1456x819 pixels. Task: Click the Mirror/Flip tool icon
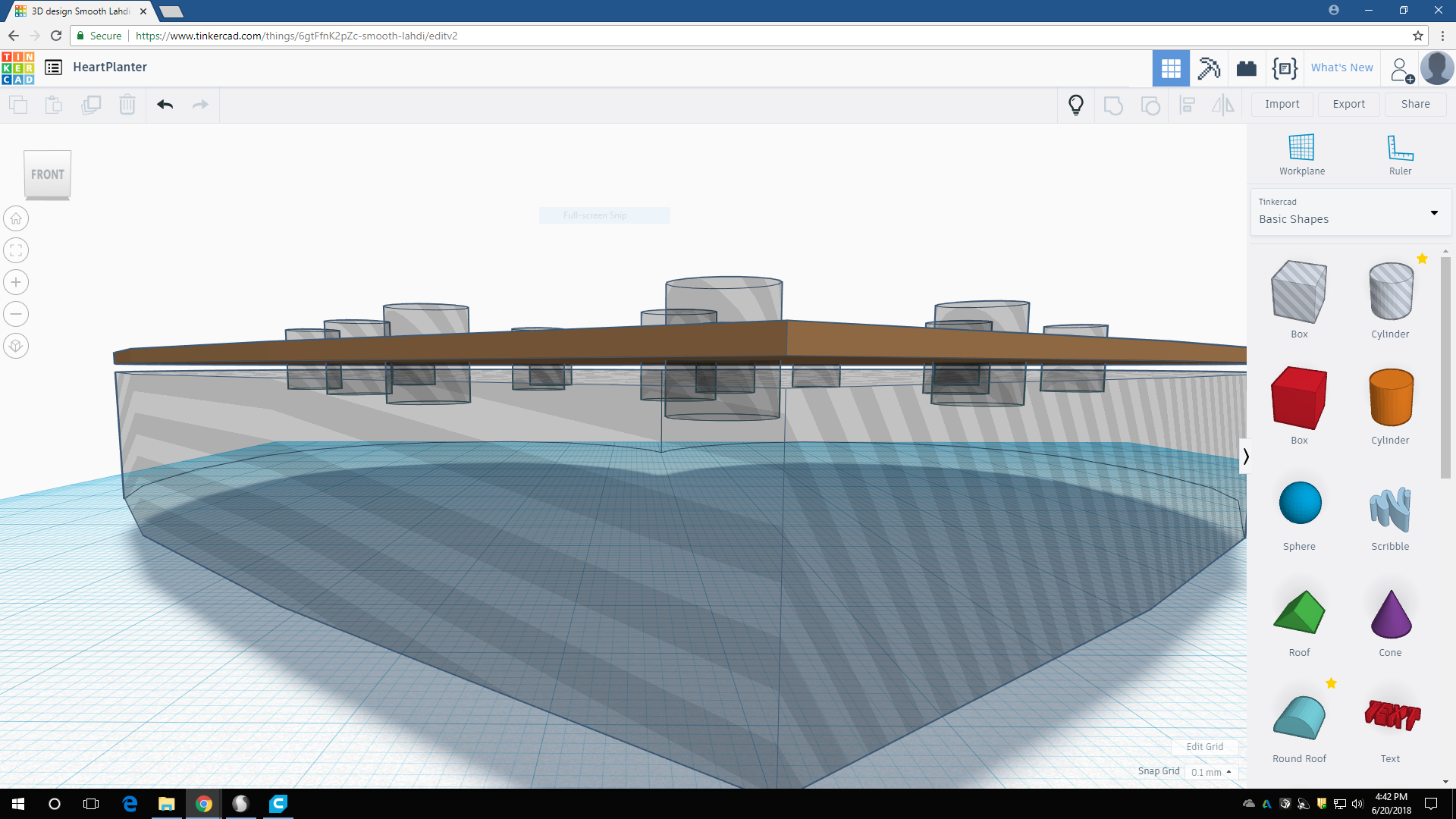[1222, 105]
